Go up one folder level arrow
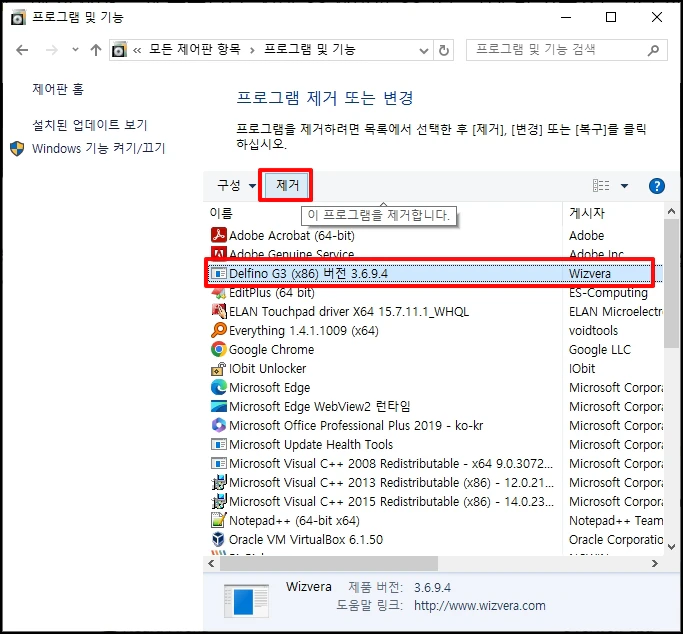The height and width of the screenshot is (634, 683). pos(96,50)
